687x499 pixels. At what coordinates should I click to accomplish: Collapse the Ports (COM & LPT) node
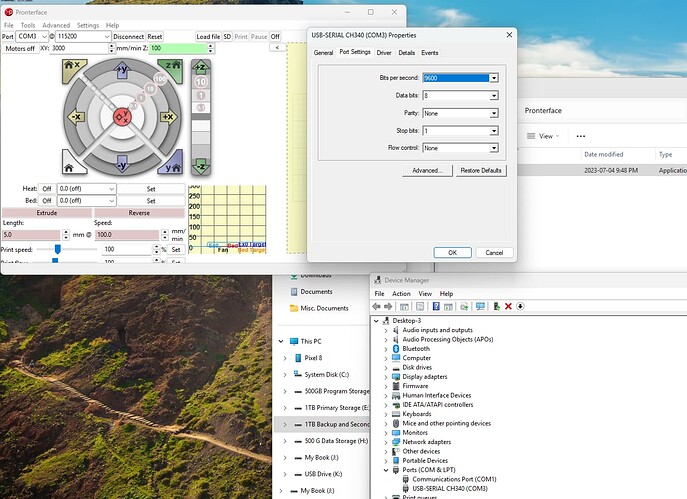click(x=386, y=470)
